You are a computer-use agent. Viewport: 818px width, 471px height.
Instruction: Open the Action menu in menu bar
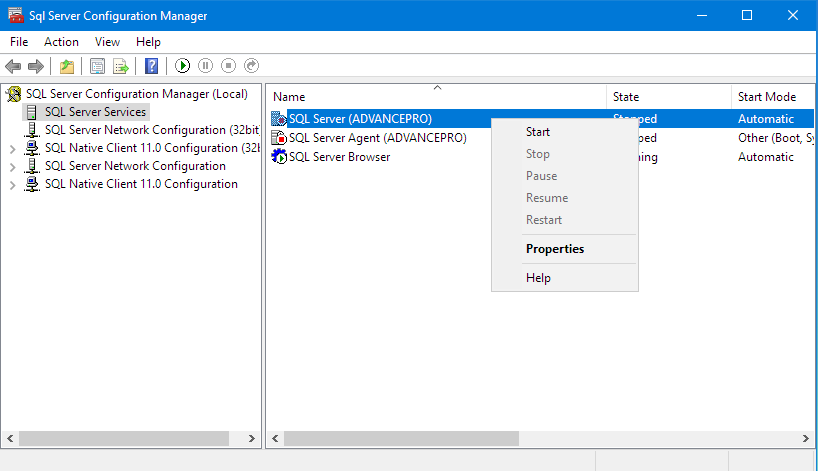coord(61,42)
